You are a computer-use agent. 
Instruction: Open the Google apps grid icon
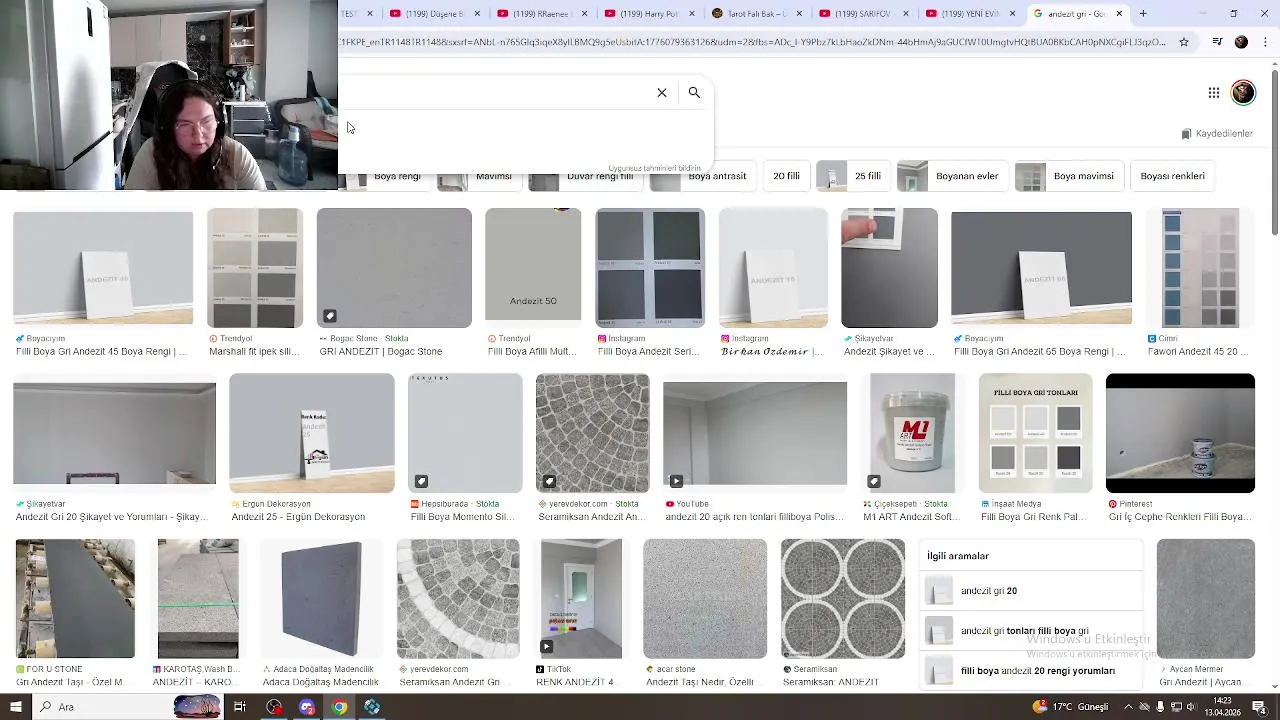[x=1213, y=92]
